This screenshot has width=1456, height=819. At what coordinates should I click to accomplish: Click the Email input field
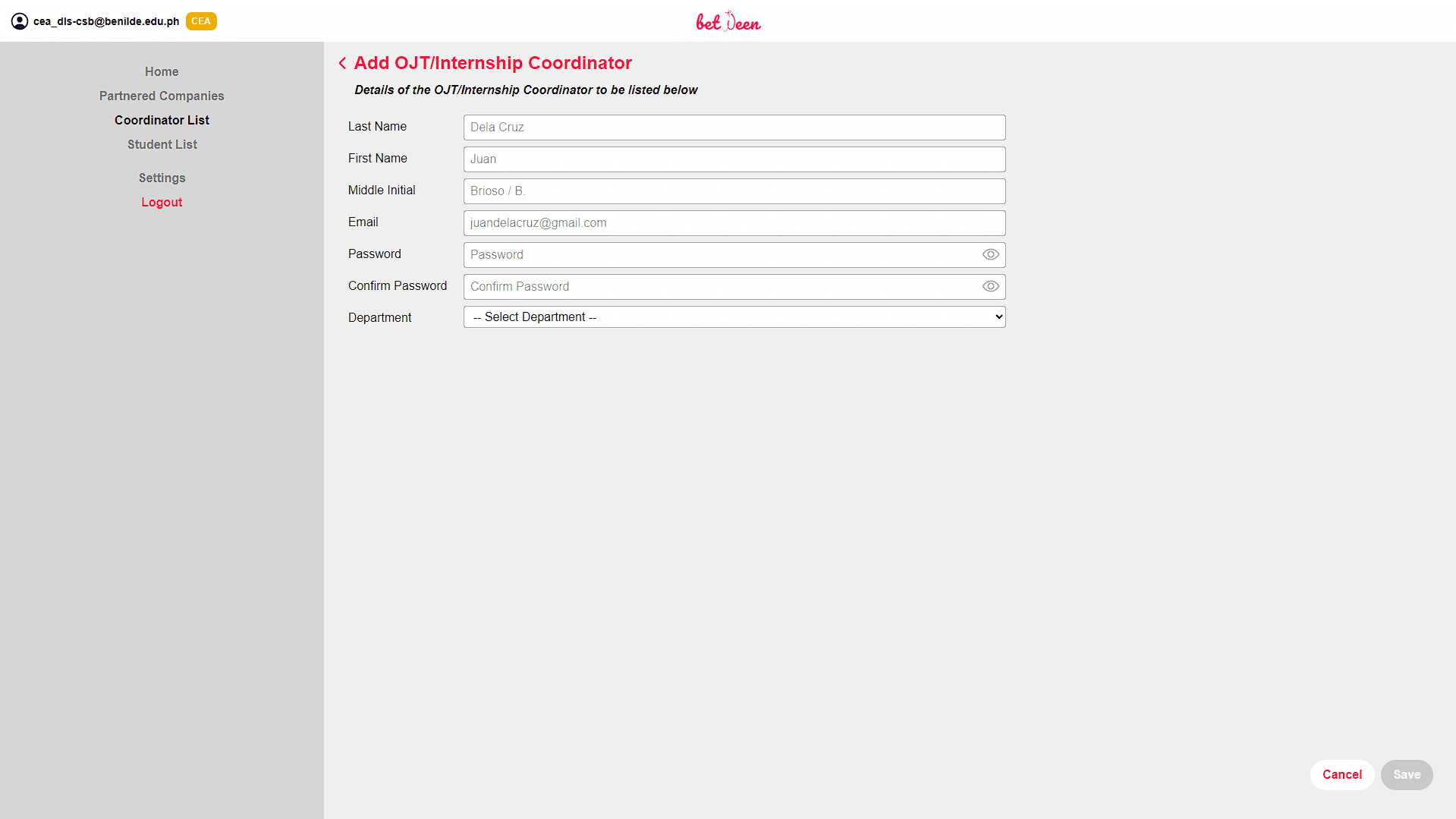click(x=734, y=223)
